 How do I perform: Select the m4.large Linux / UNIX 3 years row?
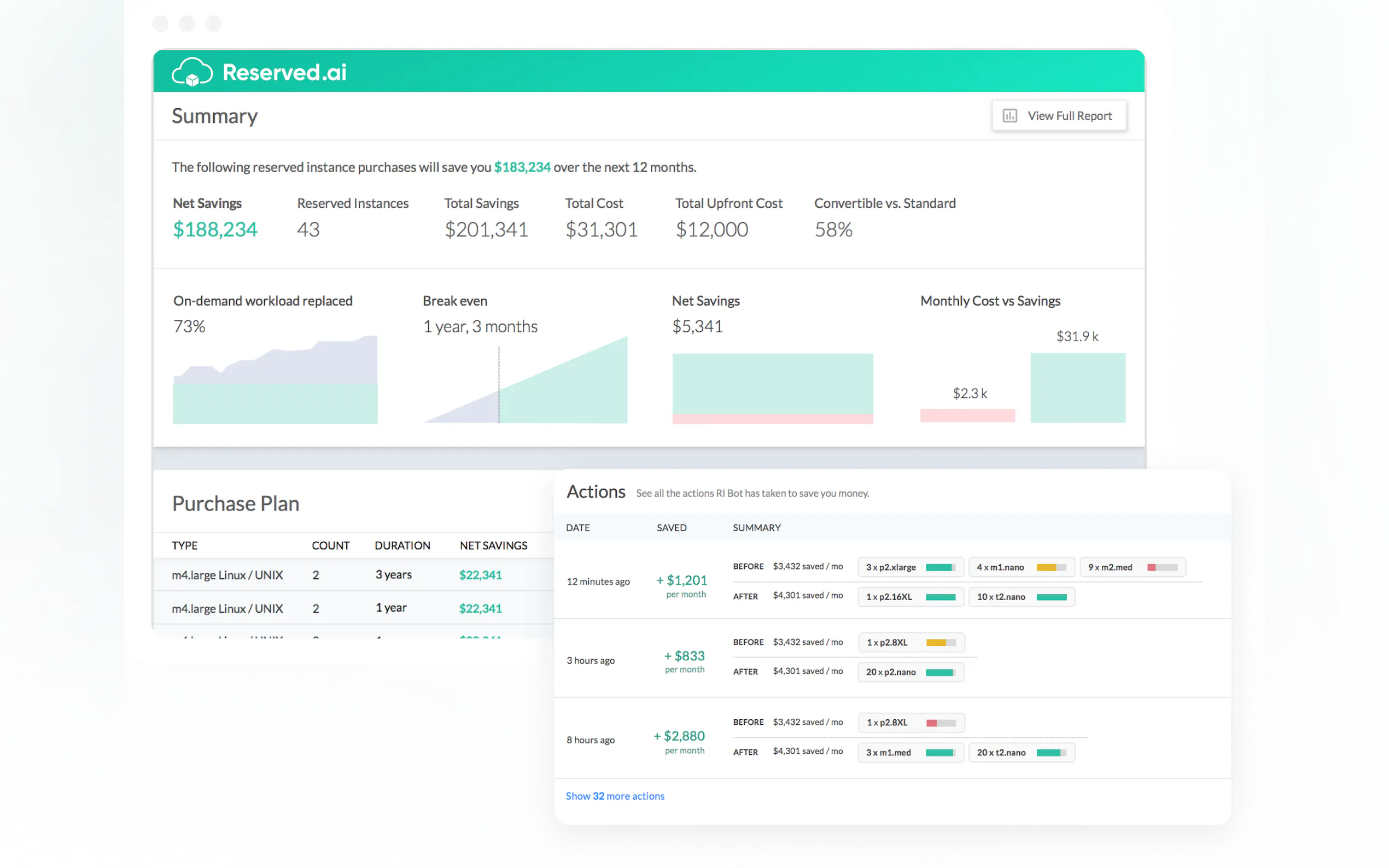pos(353,574)
